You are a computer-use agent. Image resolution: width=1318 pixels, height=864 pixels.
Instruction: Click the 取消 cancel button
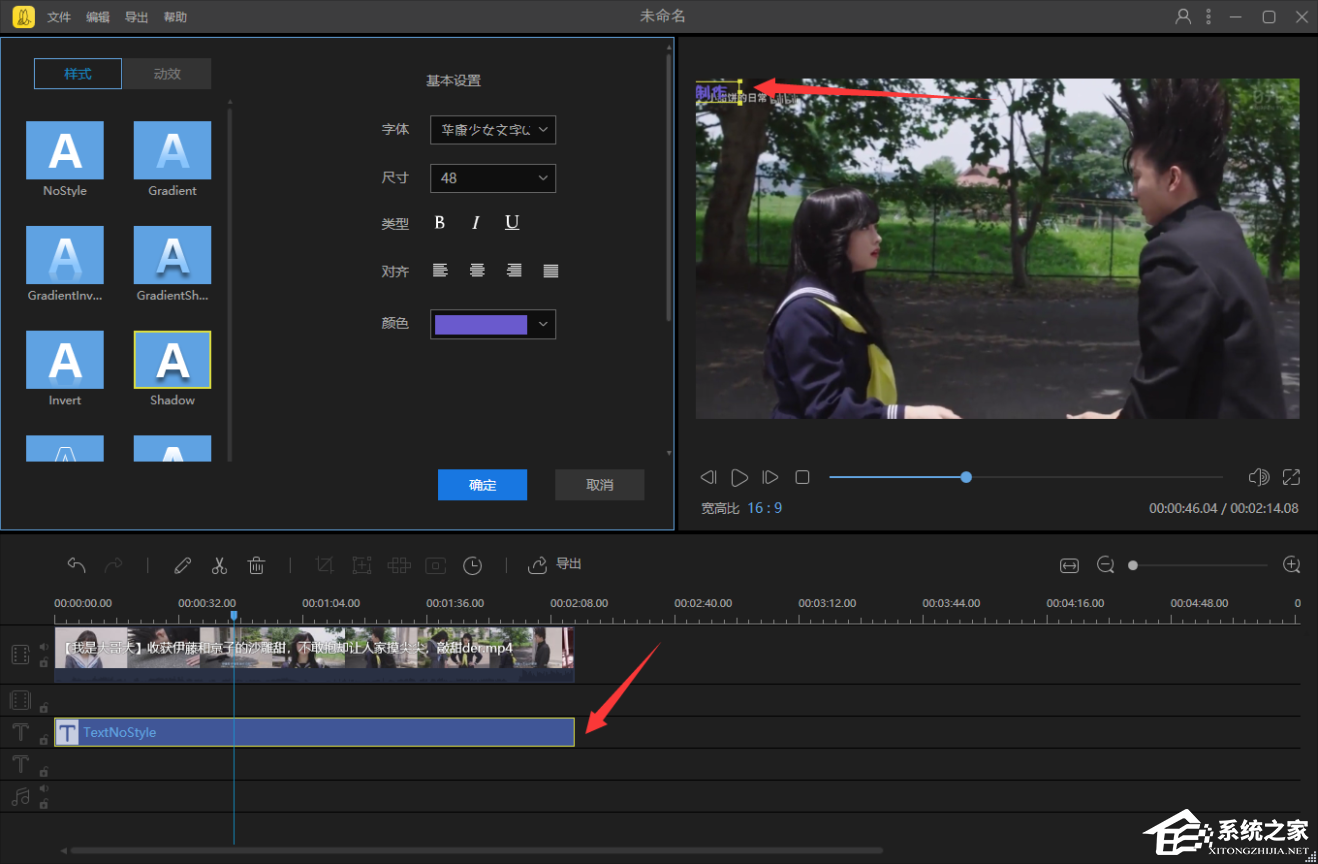[599, 485]
